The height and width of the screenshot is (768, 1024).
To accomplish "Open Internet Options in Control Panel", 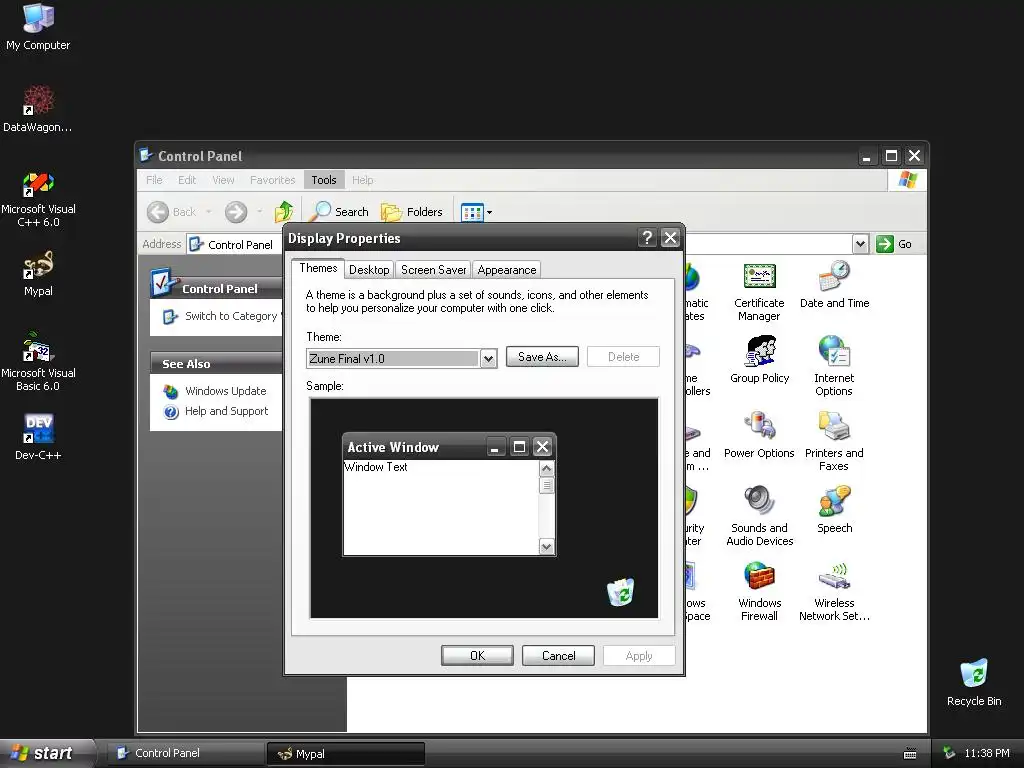I will coord(834,366).
